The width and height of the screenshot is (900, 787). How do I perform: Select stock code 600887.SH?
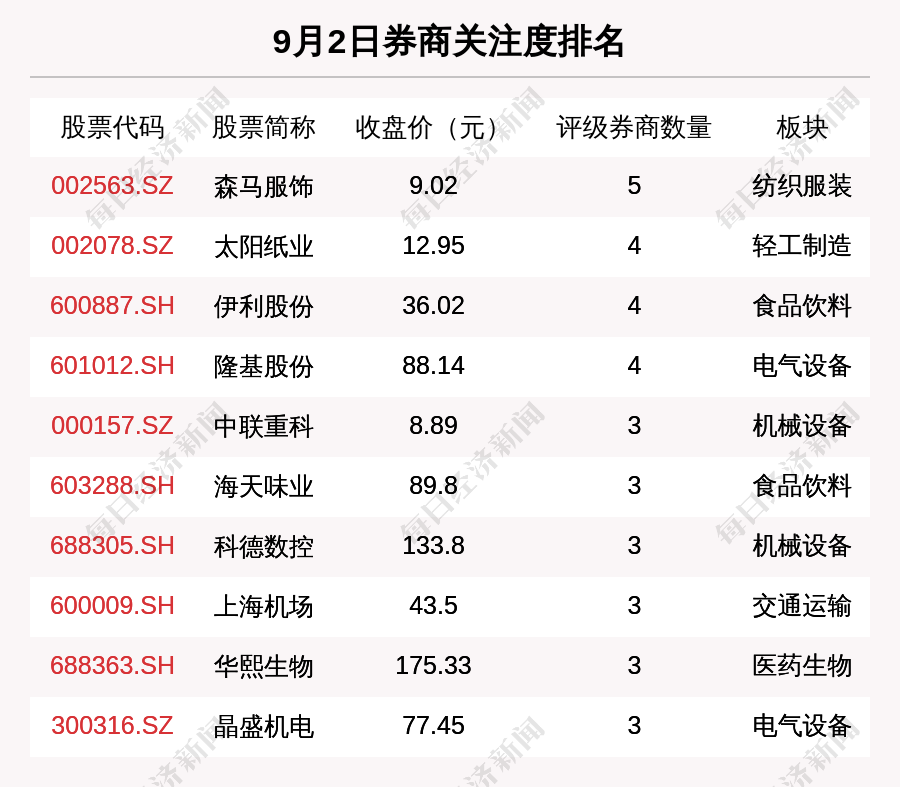pyautogui.click(x=112, y=305)
